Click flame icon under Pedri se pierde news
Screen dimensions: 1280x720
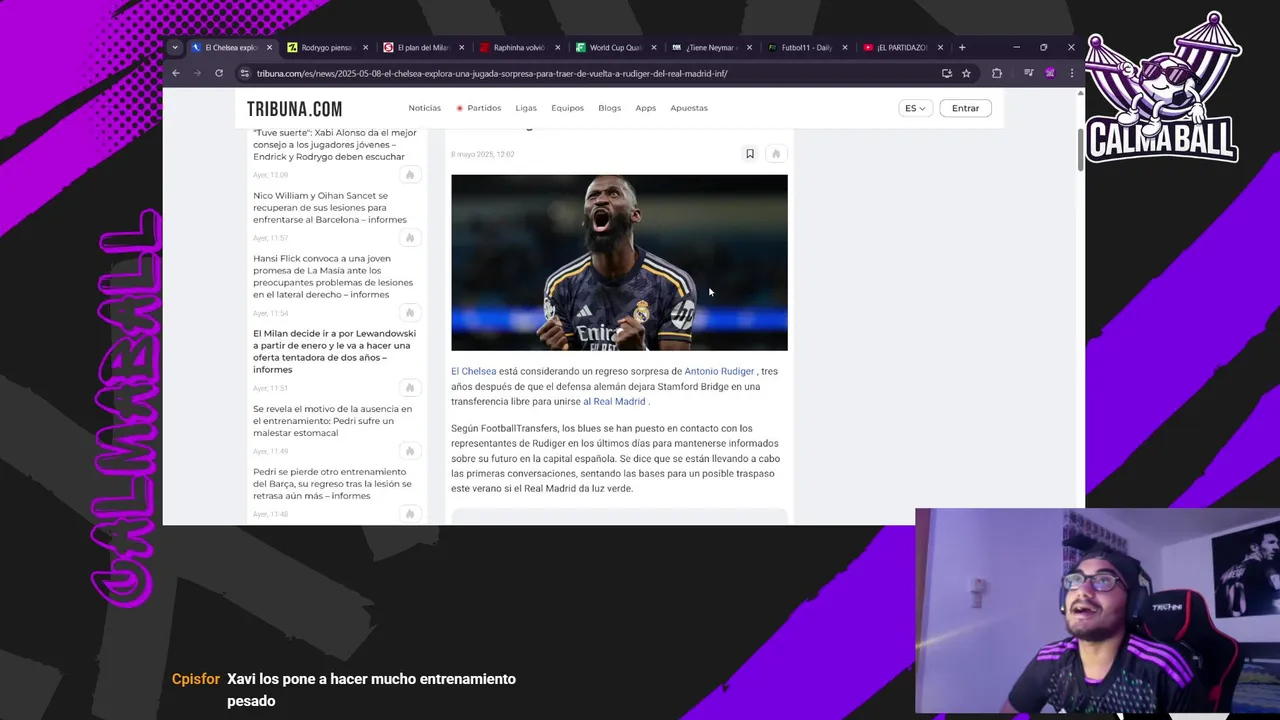pos(409,514)
